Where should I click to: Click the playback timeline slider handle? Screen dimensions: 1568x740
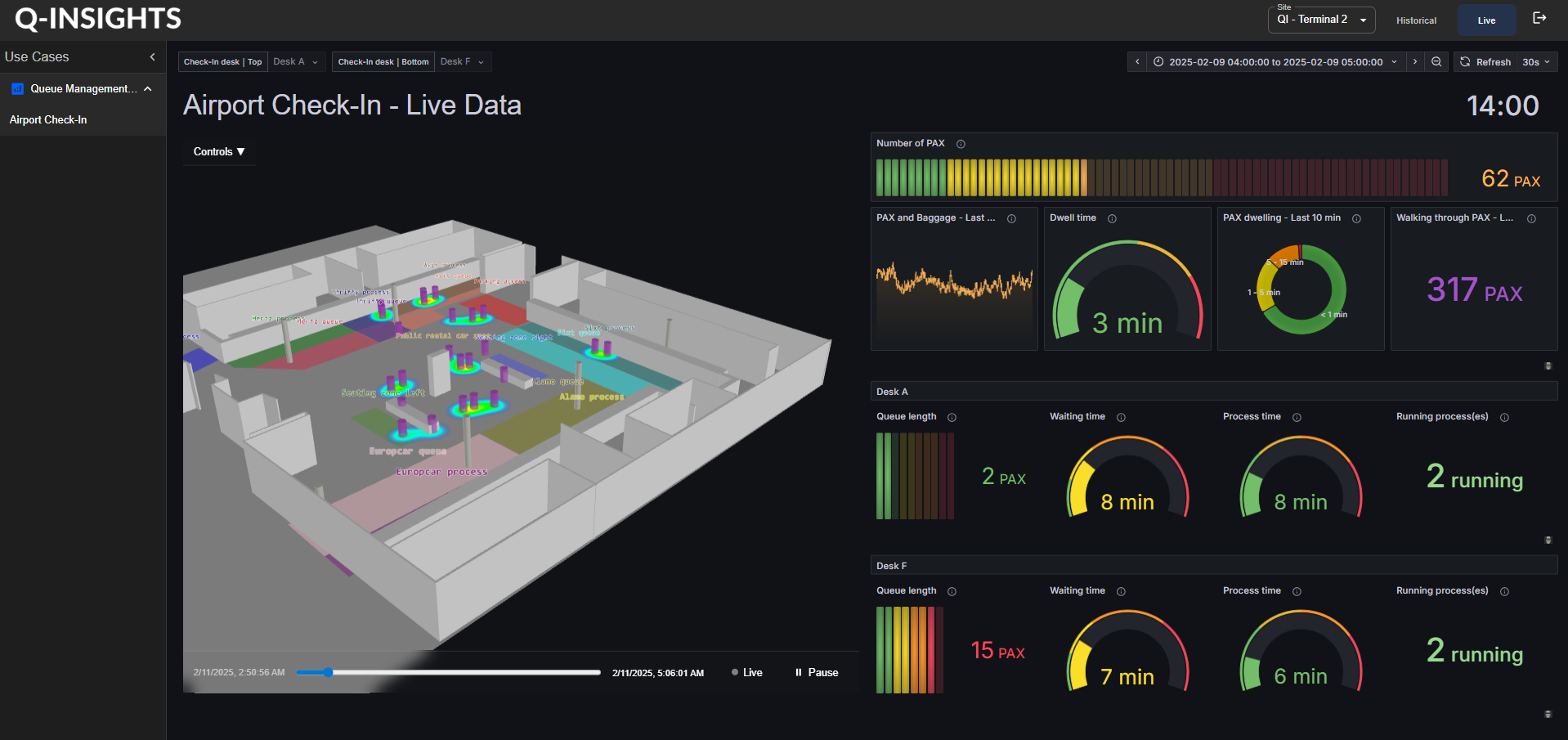click(328, 672)
